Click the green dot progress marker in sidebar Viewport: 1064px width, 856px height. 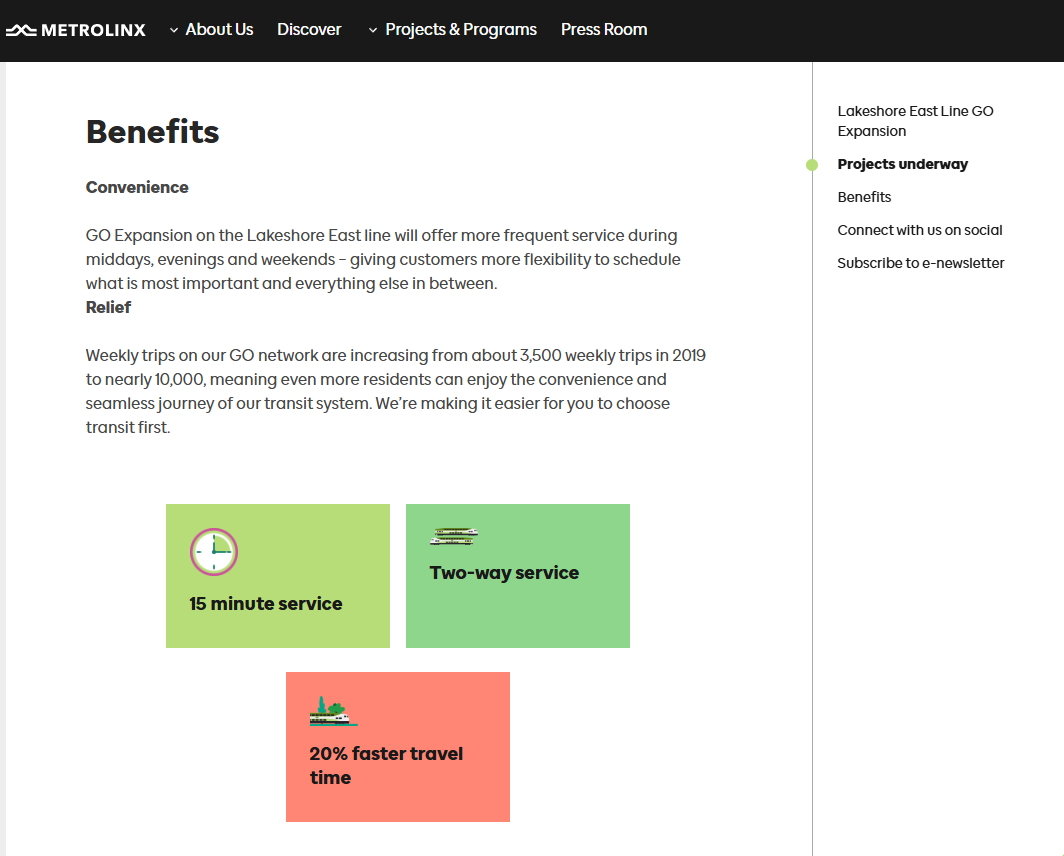(x=812, y=165)
